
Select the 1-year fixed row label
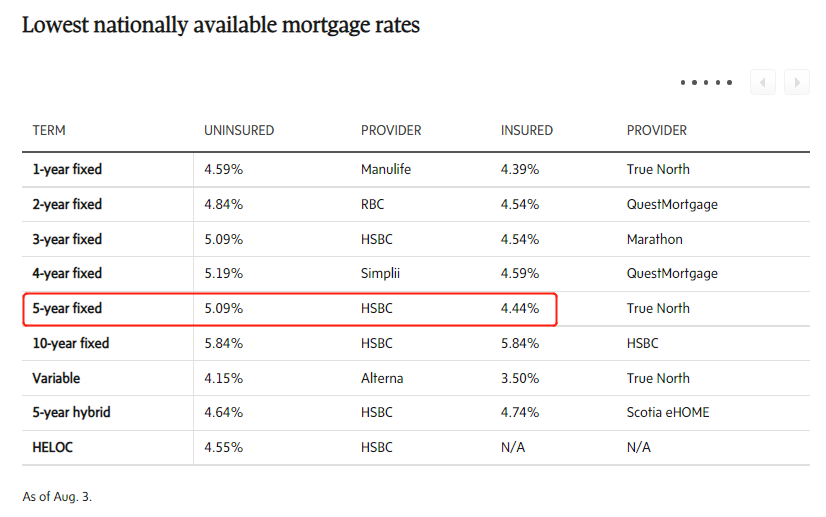(x=67, y=169)
